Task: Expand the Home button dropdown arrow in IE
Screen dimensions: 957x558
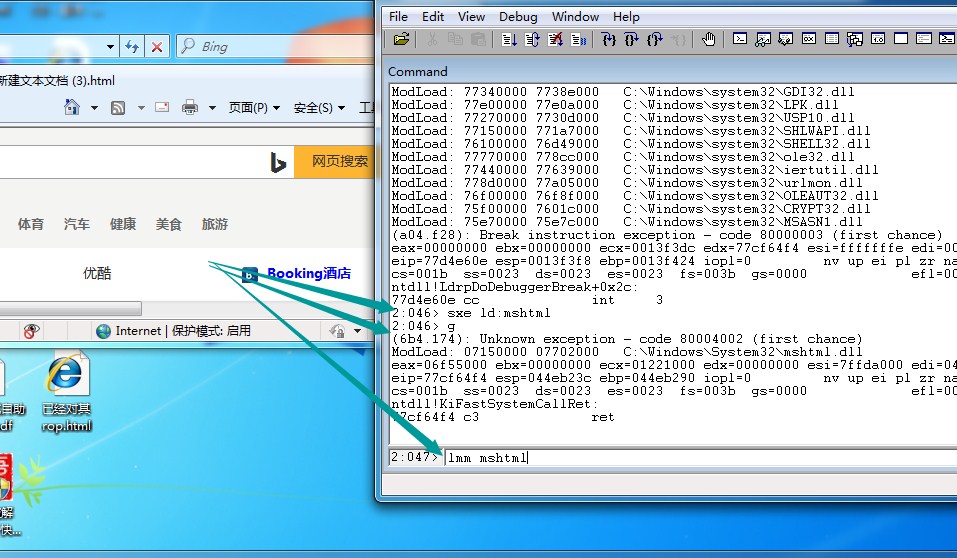Action: (94, 108)
